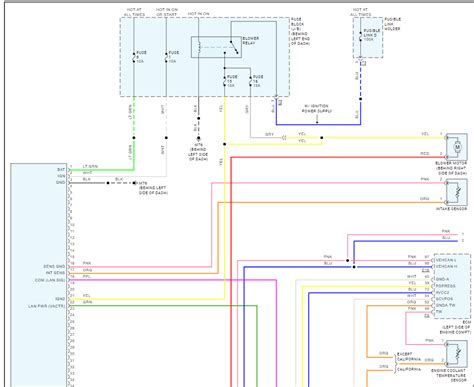Click the 'W/ IGNITION POWER SUPPLY' note
Viewport: 474px width, 387px height.
(317, 109)
